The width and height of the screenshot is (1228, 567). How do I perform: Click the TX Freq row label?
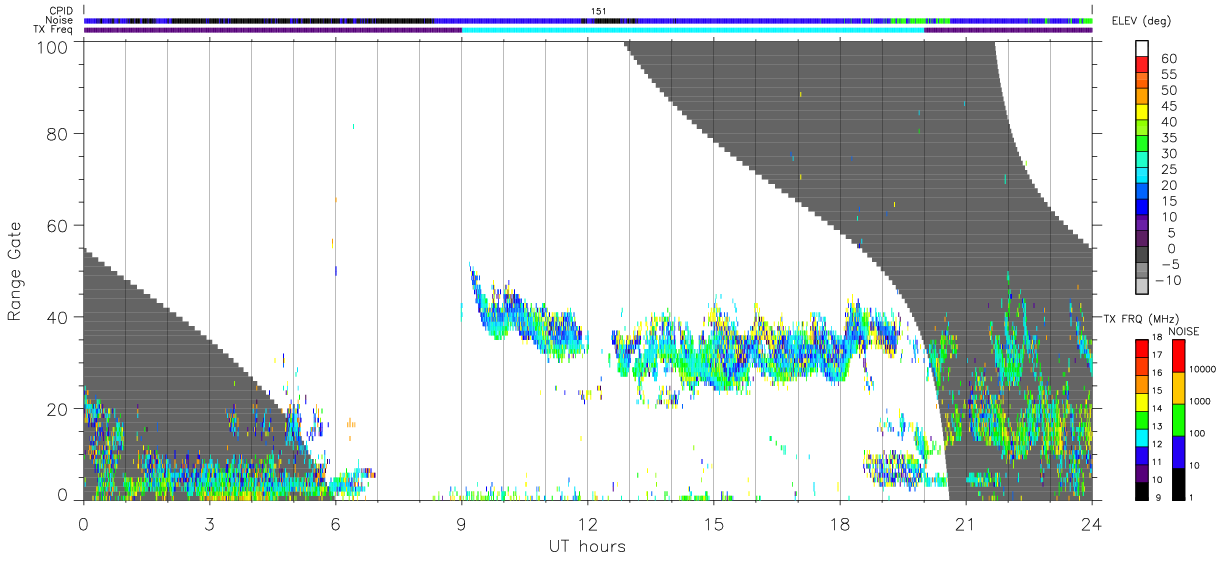coord(54,29)
